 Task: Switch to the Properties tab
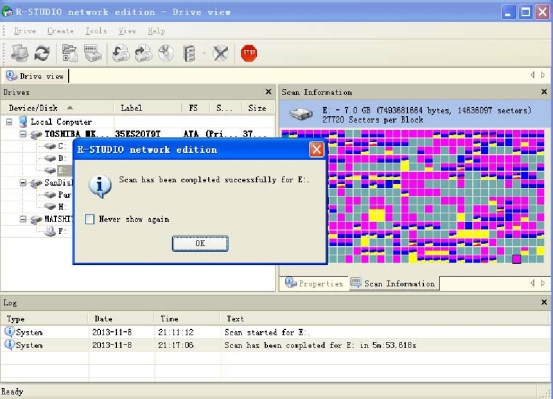coord(314,283)
